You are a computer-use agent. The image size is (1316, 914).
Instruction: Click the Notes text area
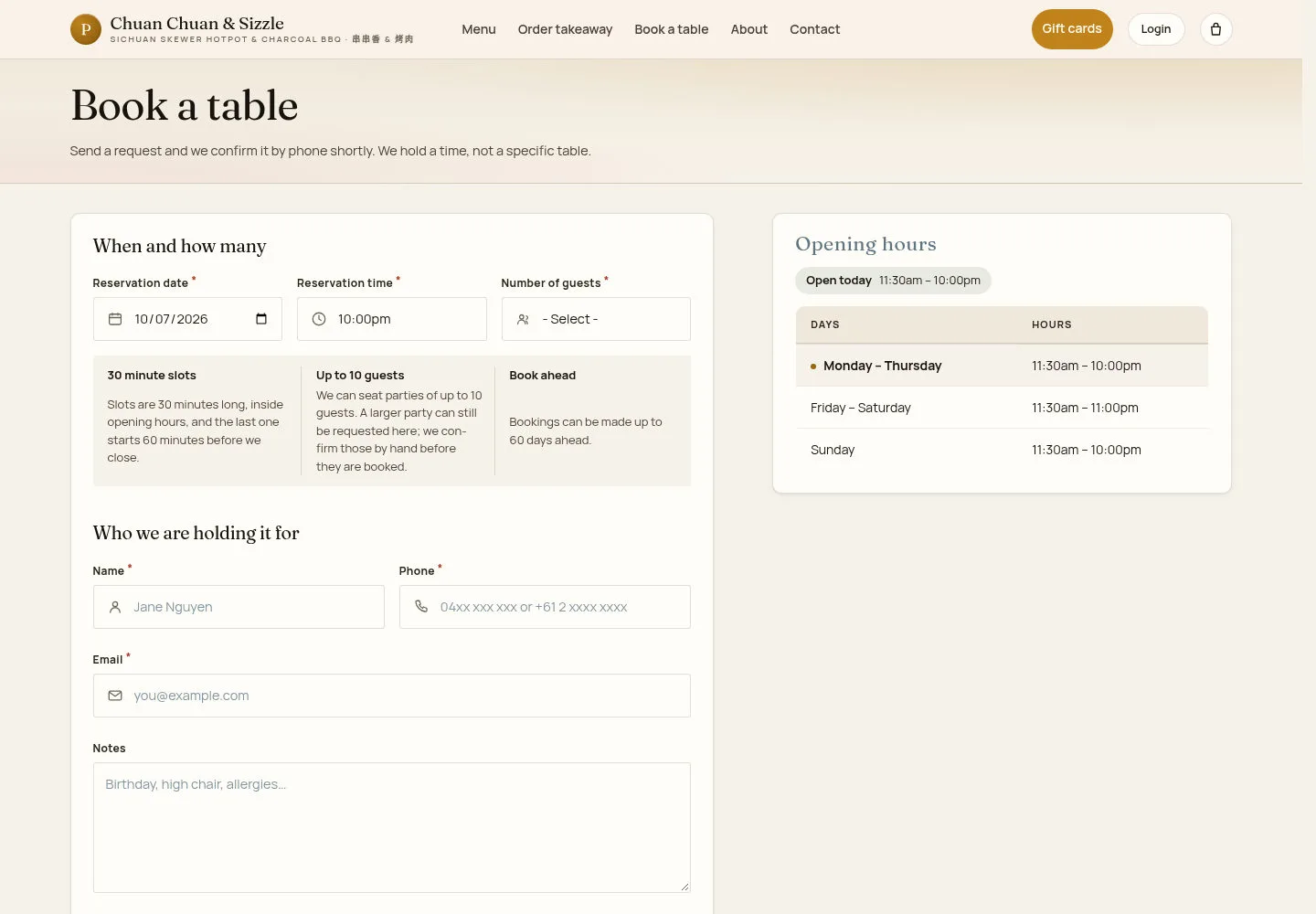[392, 828]
